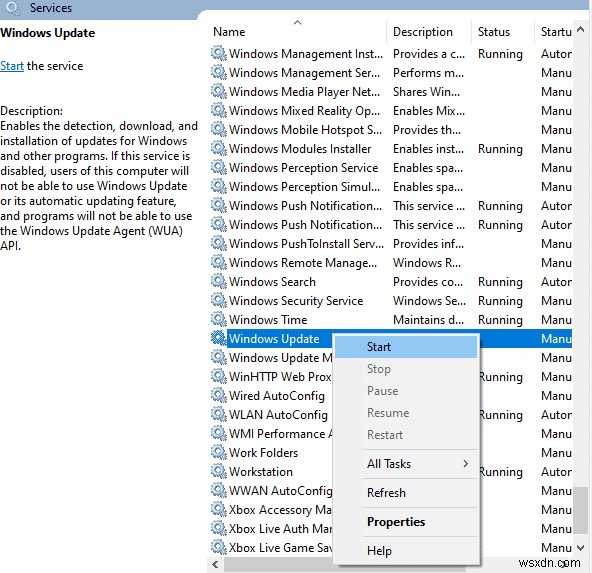Click the Start the service link
Screen dimensions: 592x573
pos(12,66)
